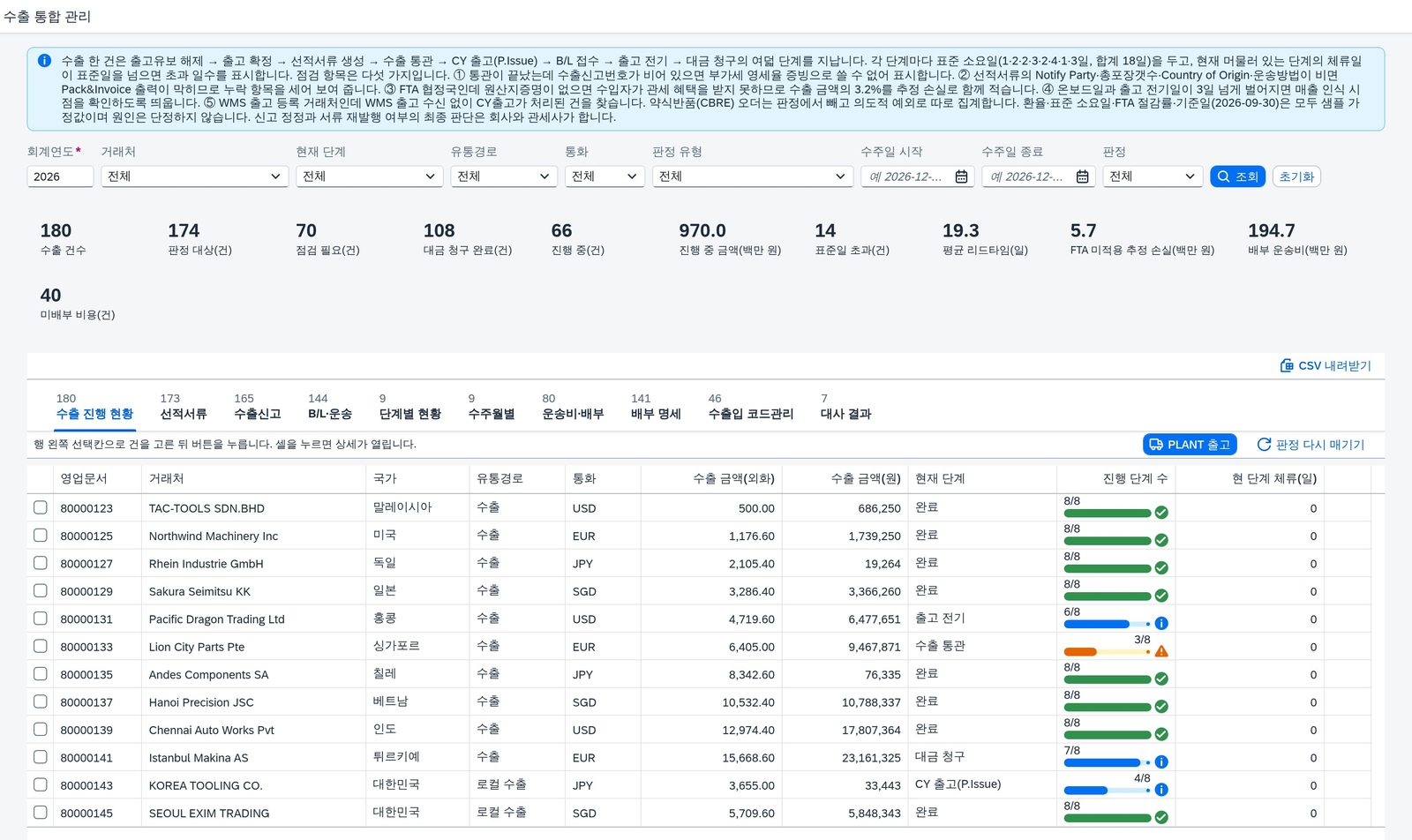Open calendar picker for 수주일 시작
The width and height of the screenshot is (1412, 840).
[961, 176]
